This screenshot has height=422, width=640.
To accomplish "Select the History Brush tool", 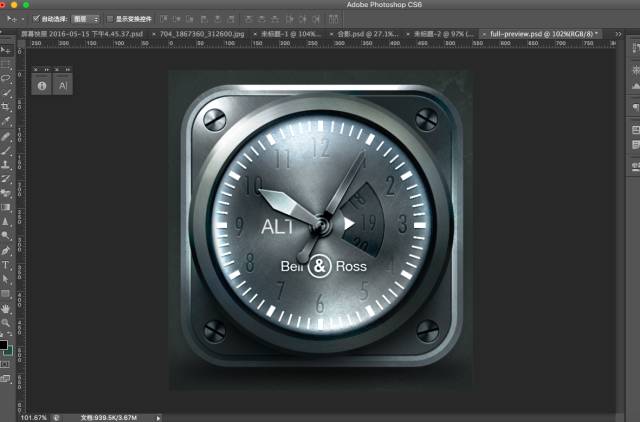I will coord(5,179).
